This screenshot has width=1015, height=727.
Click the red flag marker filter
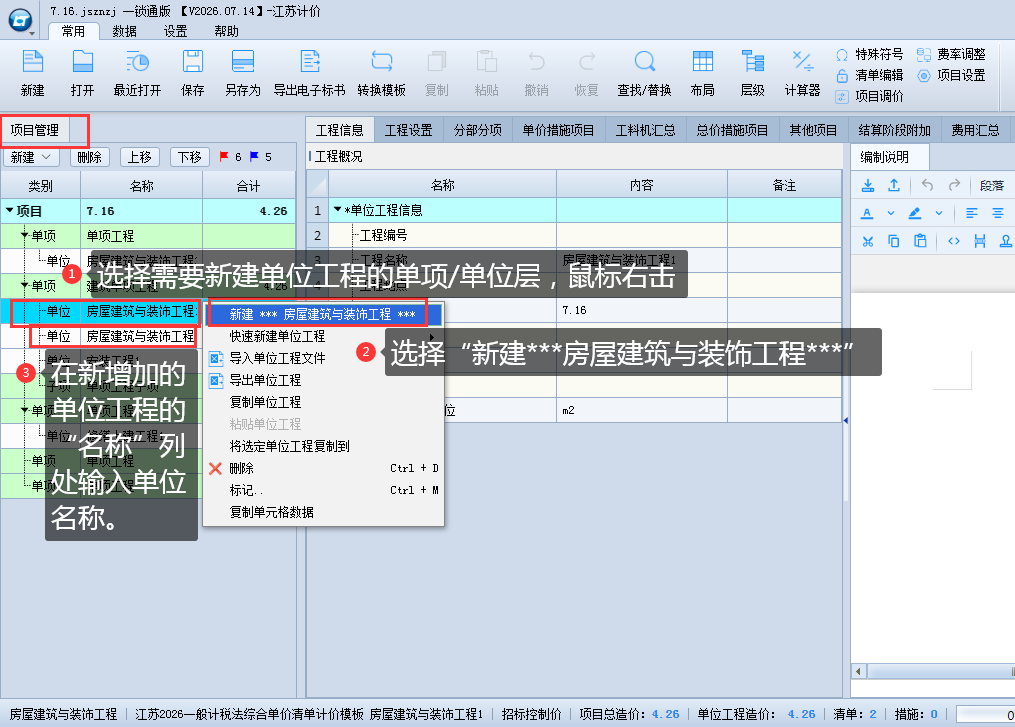coord(224,157)
